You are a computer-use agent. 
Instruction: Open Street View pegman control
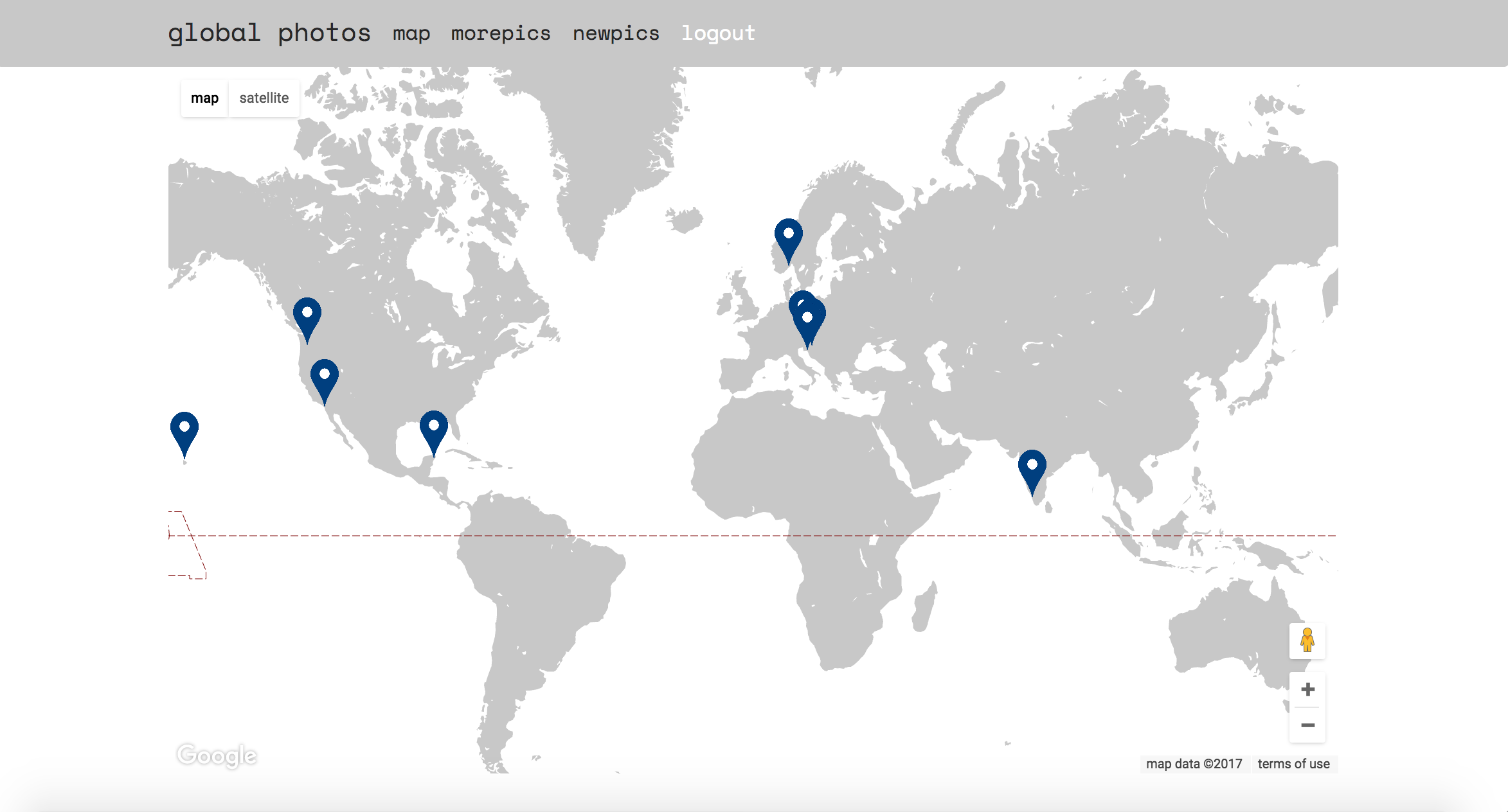click(x=1307, y=640)
